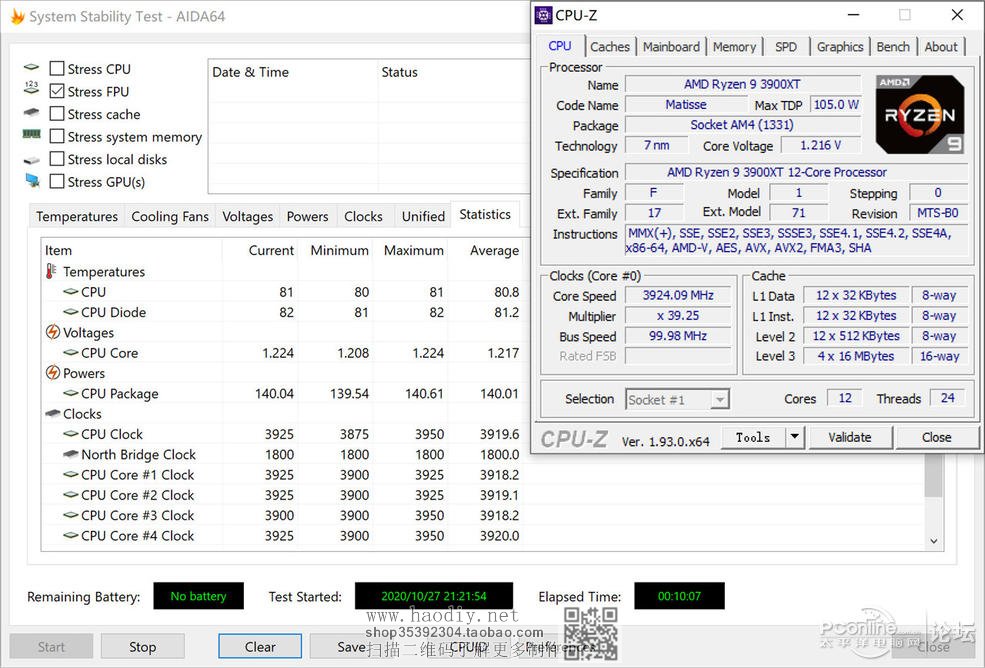This screenshot has width=985, height=668.
Task: Click the AMD Ryzen 9 logo image
Action: click(x=920, y=114)
